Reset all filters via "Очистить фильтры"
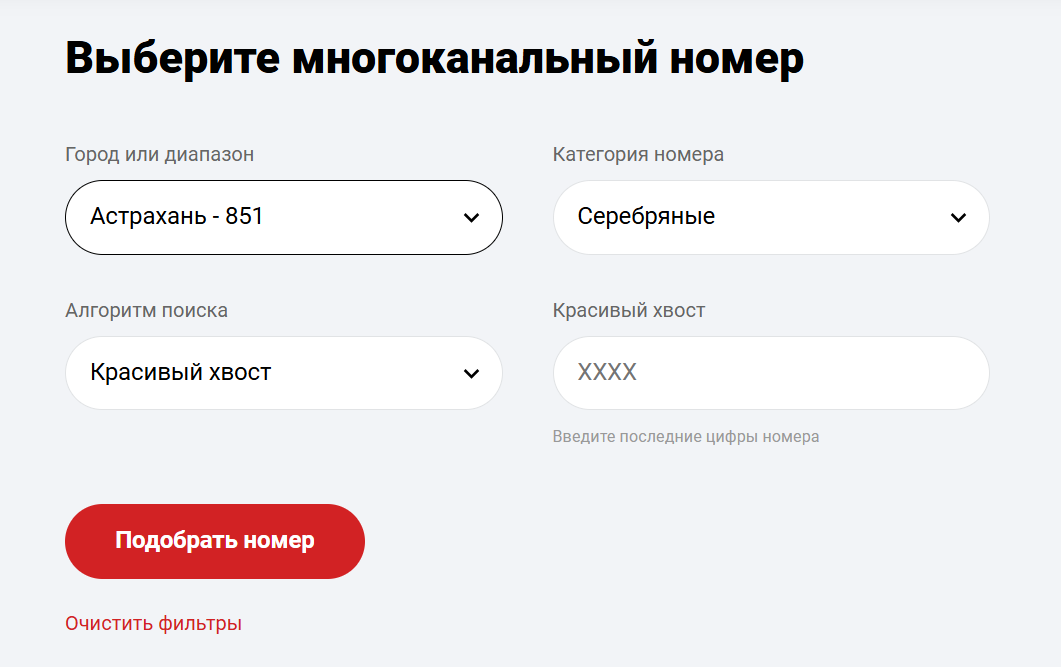The height and width of the screenshot is (667, 1061). tap(152, 622)
